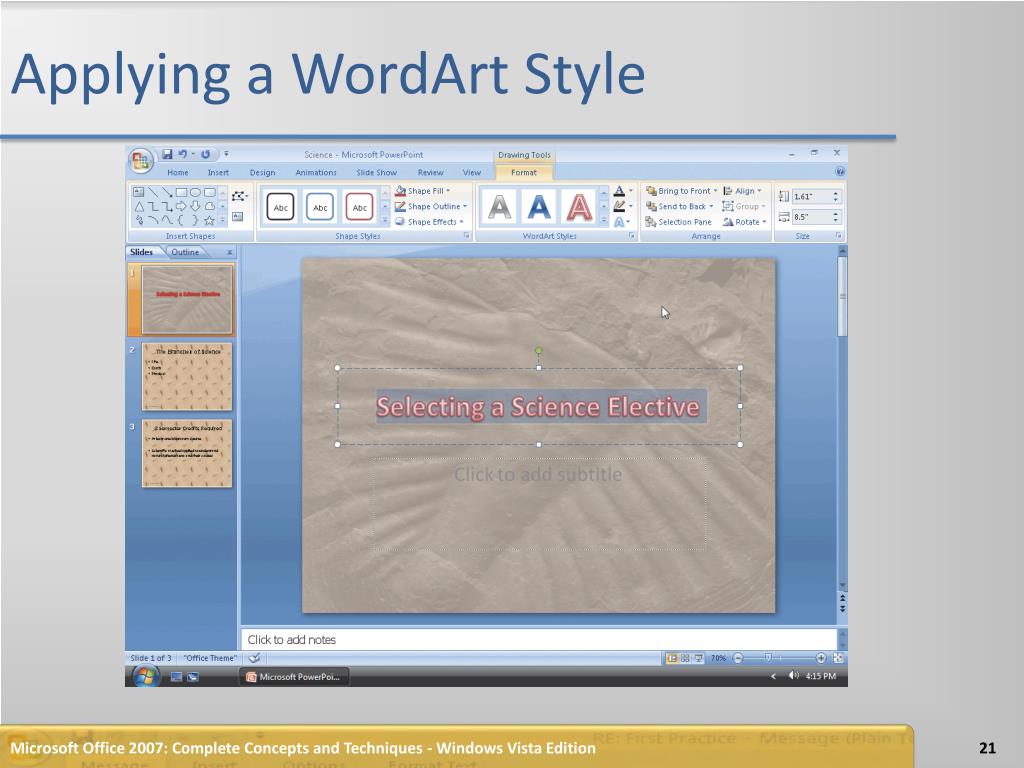Image resolution: width=1024 pixels, height=768 pixels.
Task: Open the Review ribbon tab
Action: [x=430, y=172]
